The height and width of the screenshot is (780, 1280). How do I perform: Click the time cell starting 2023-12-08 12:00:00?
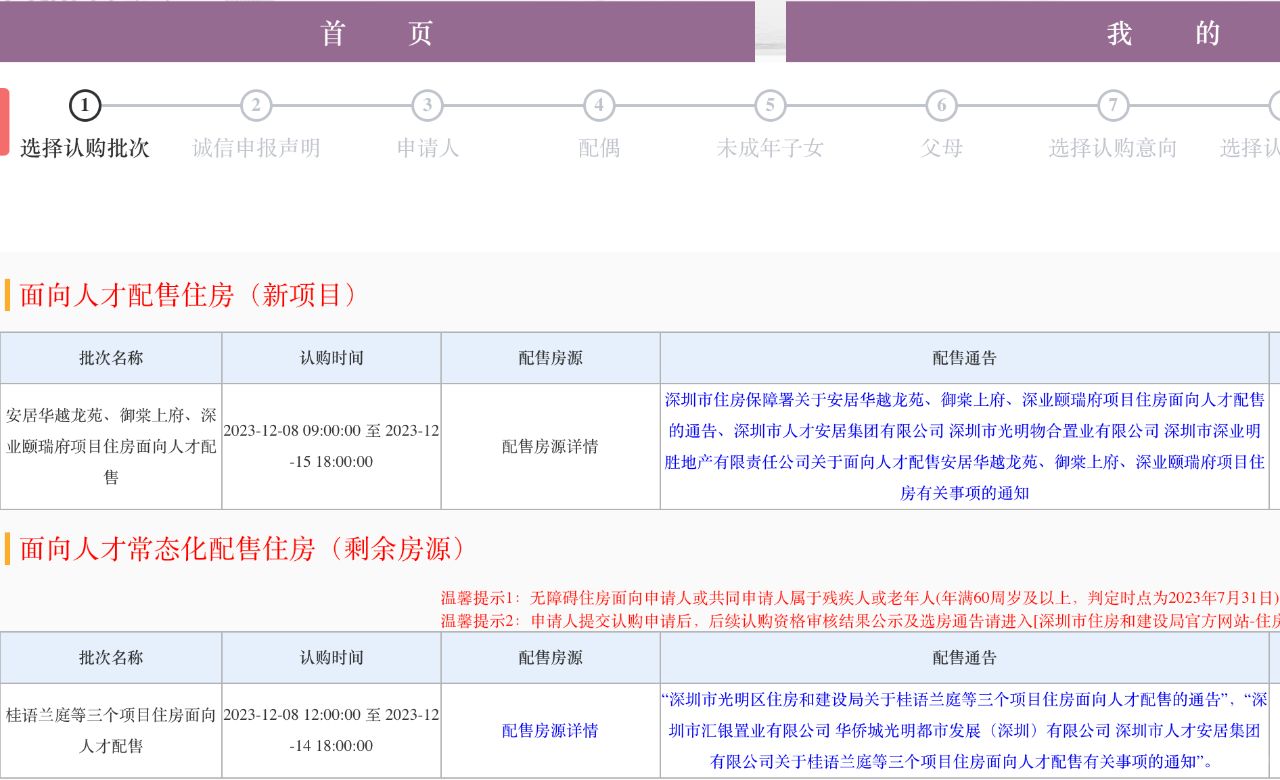click(331, 730)
